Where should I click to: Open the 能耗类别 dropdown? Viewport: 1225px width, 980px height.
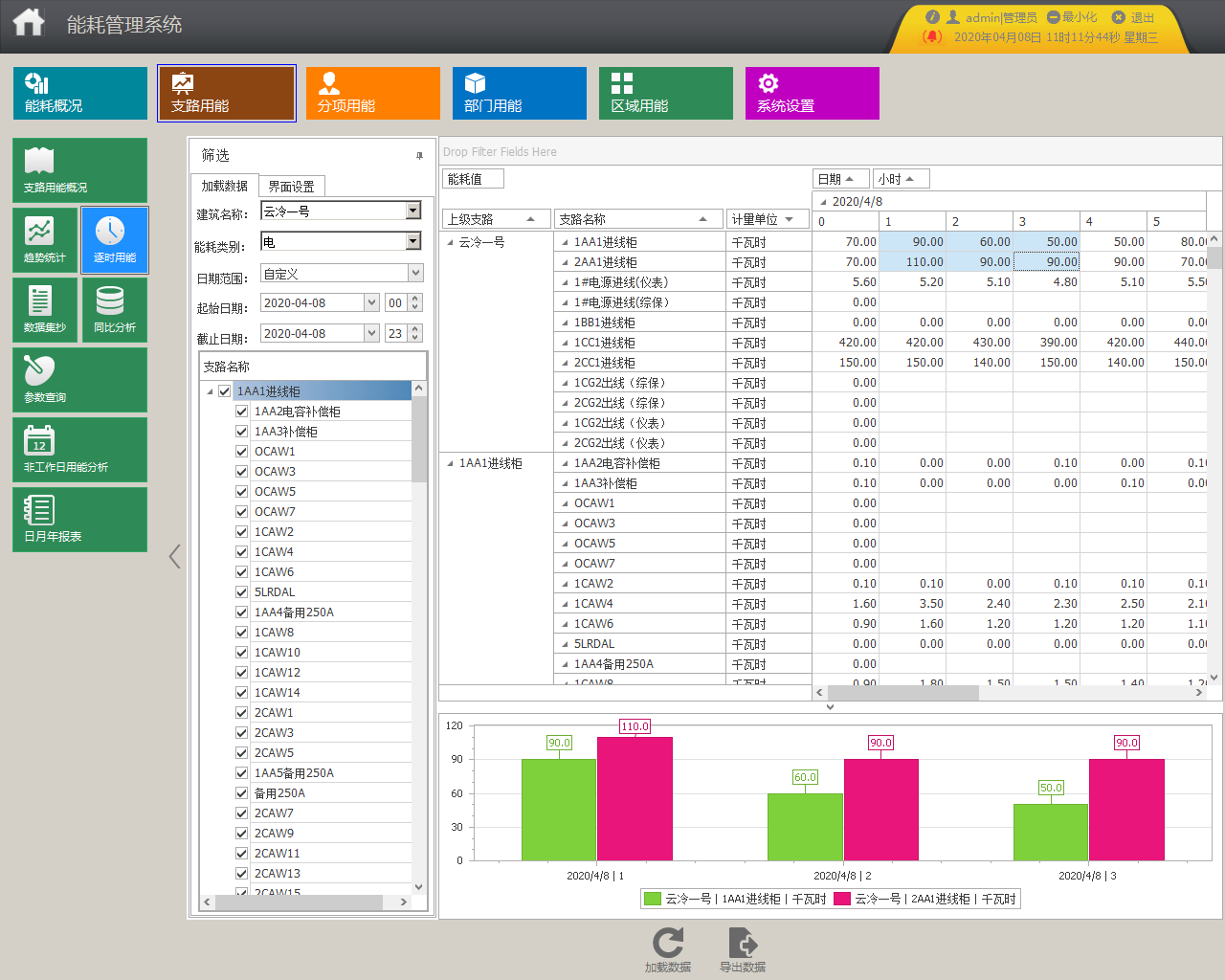(413, 241)
